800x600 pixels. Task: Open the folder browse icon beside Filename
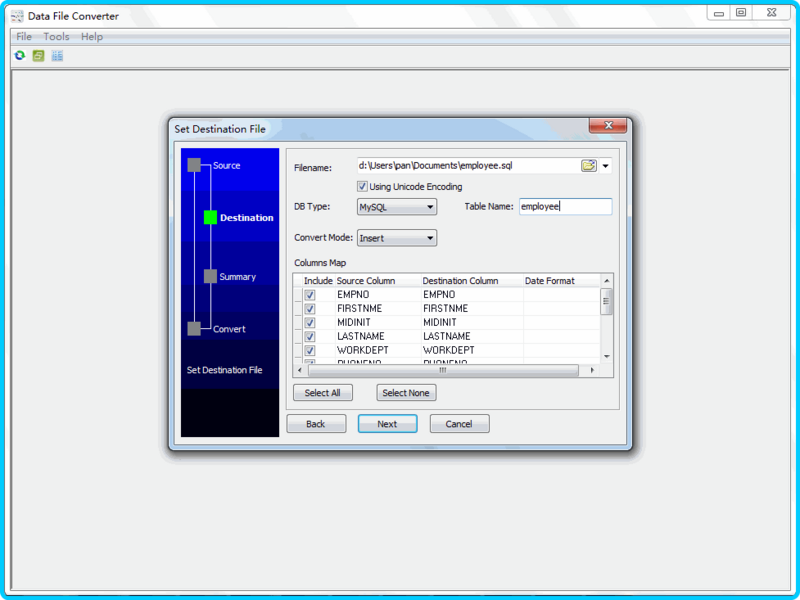tap(588, 165)
